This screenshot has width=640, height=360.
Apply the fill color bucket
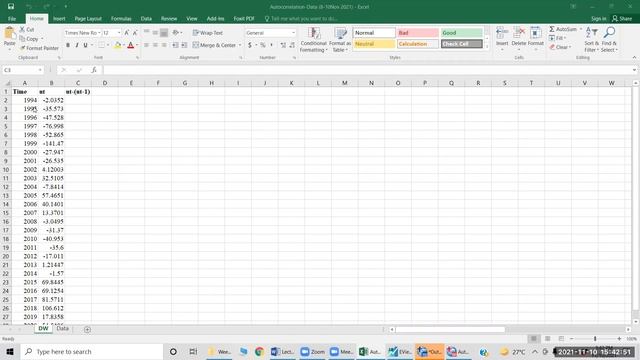[x=118, y=45]
